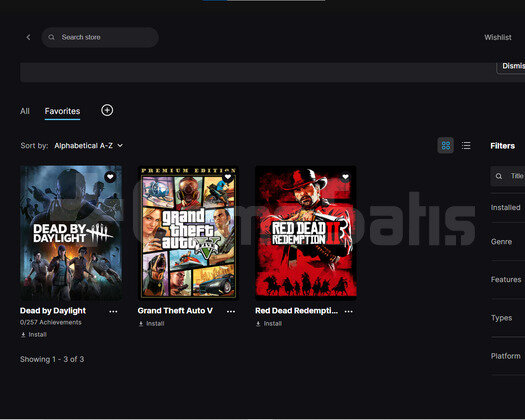The image size is (525, 420).
Task: Click the Grand Theft Auto V title
Action: click(175, 311)
